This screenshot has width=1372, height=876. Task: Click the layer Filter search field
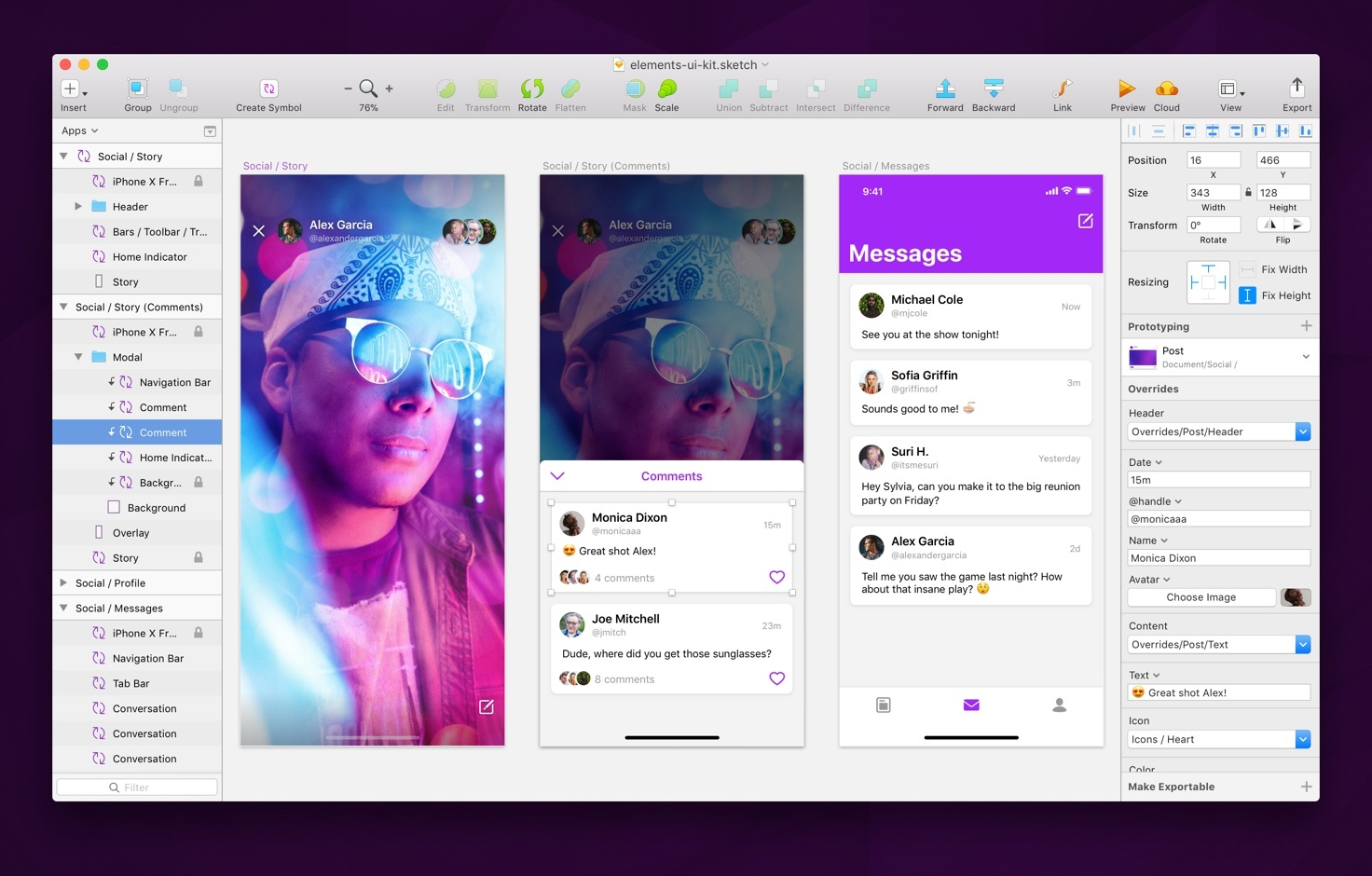point(137,787)
